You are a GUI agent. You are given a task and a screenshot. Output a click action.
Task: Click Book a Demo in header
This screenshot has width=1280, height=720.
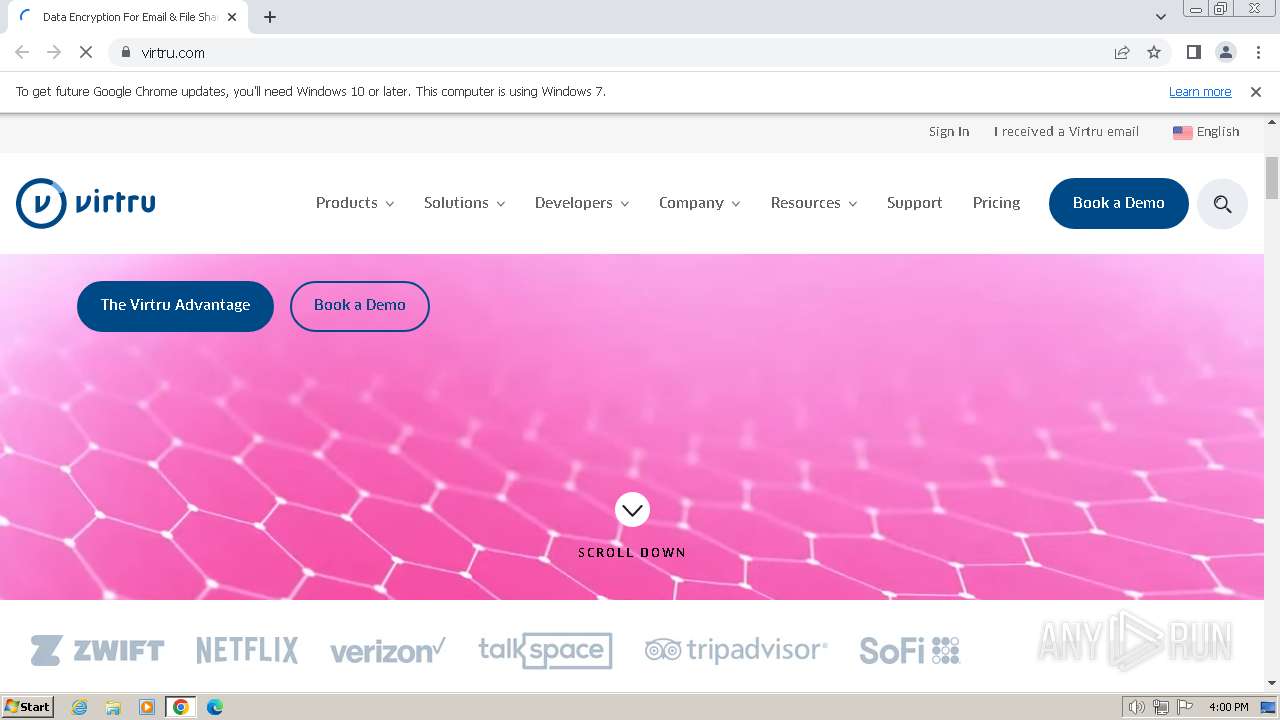[1118, 203]
